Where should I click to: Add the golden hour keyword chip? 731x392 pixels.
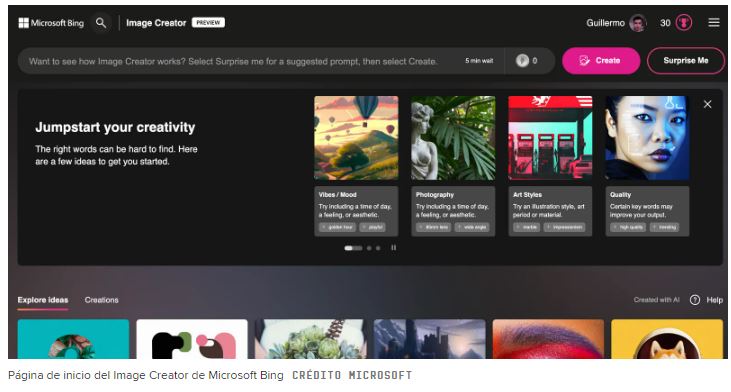click(x=338, y=227)
